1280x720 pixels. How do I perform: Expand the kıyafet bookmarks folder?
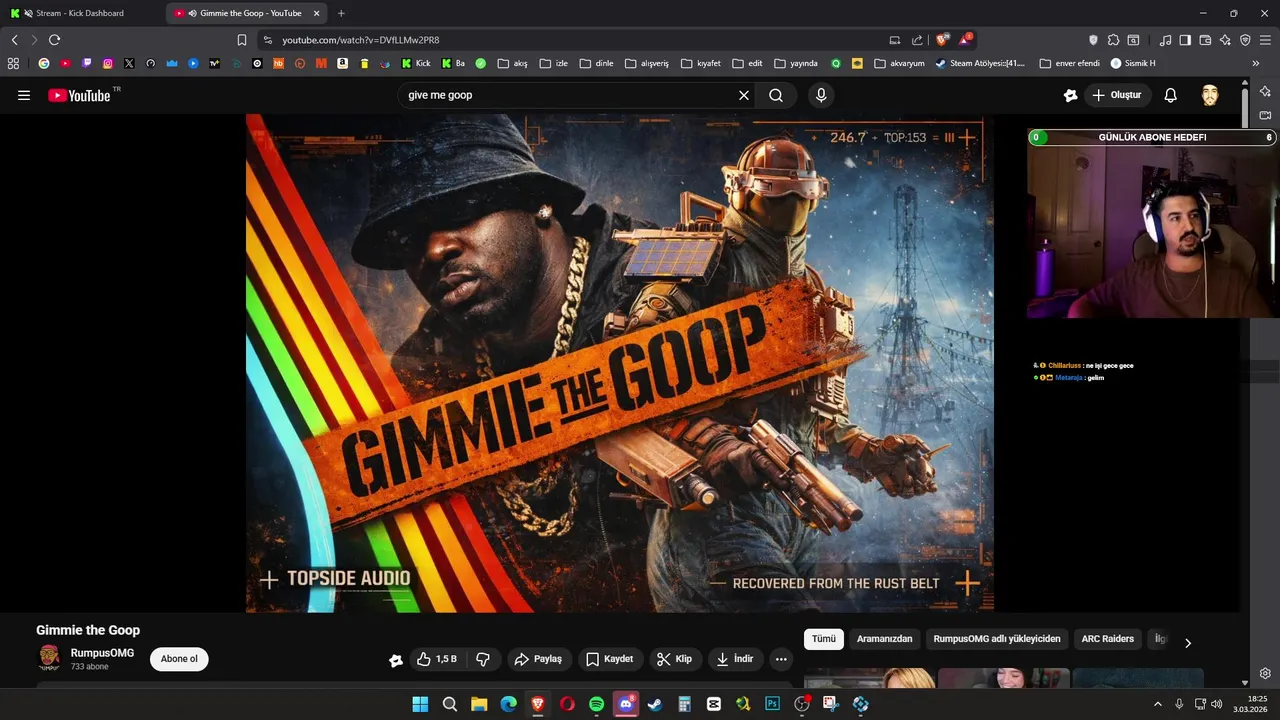[x=700, y=63]
